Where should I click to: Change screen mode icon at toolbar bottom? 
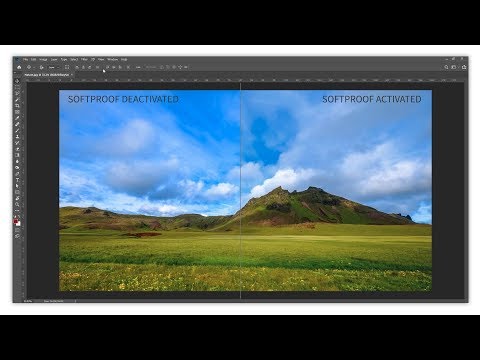pos(17,236)
